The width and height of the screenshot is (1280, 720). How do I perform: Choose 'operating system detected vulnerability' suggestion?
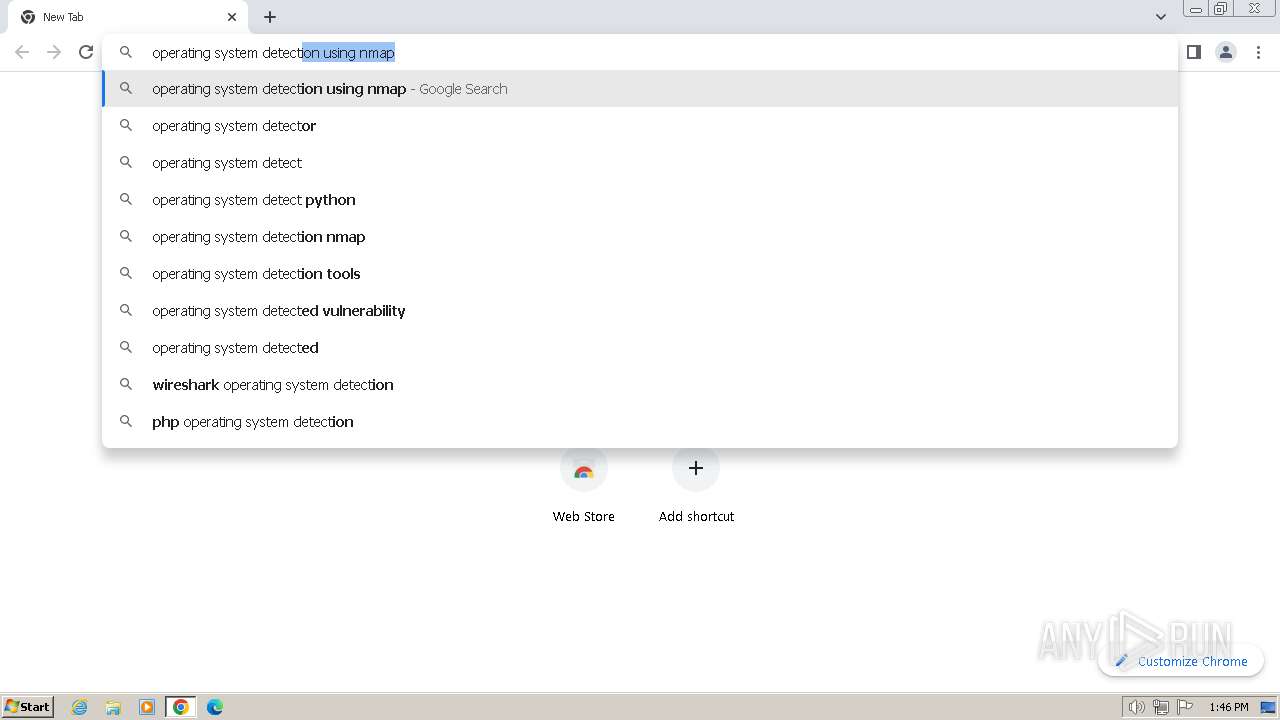(x=640, y=311)
